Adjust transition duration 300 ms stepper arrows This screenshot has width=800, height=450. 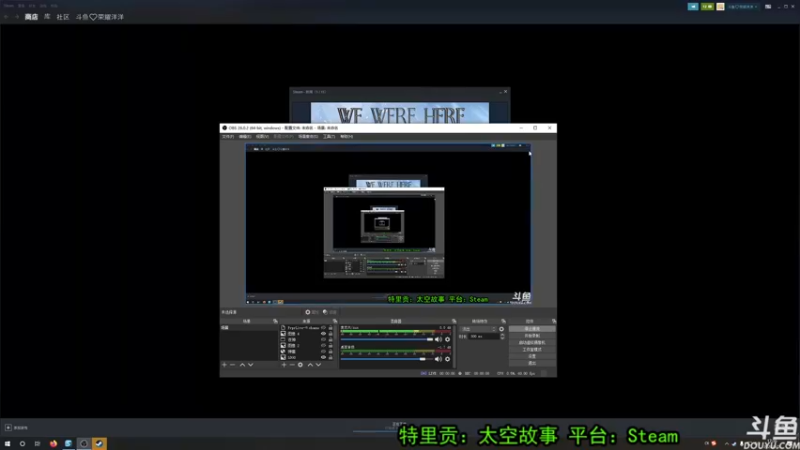pos(503,336)
